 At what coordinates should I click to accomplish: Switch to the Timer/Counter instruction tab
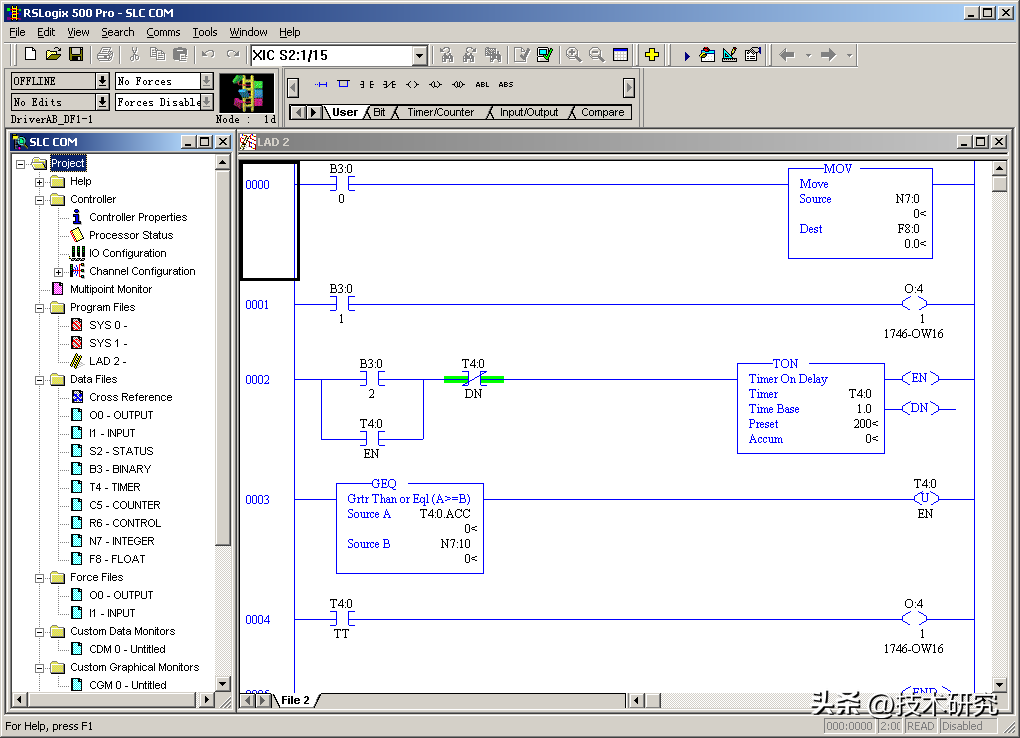pyautogui.click(x=439, y=112)
